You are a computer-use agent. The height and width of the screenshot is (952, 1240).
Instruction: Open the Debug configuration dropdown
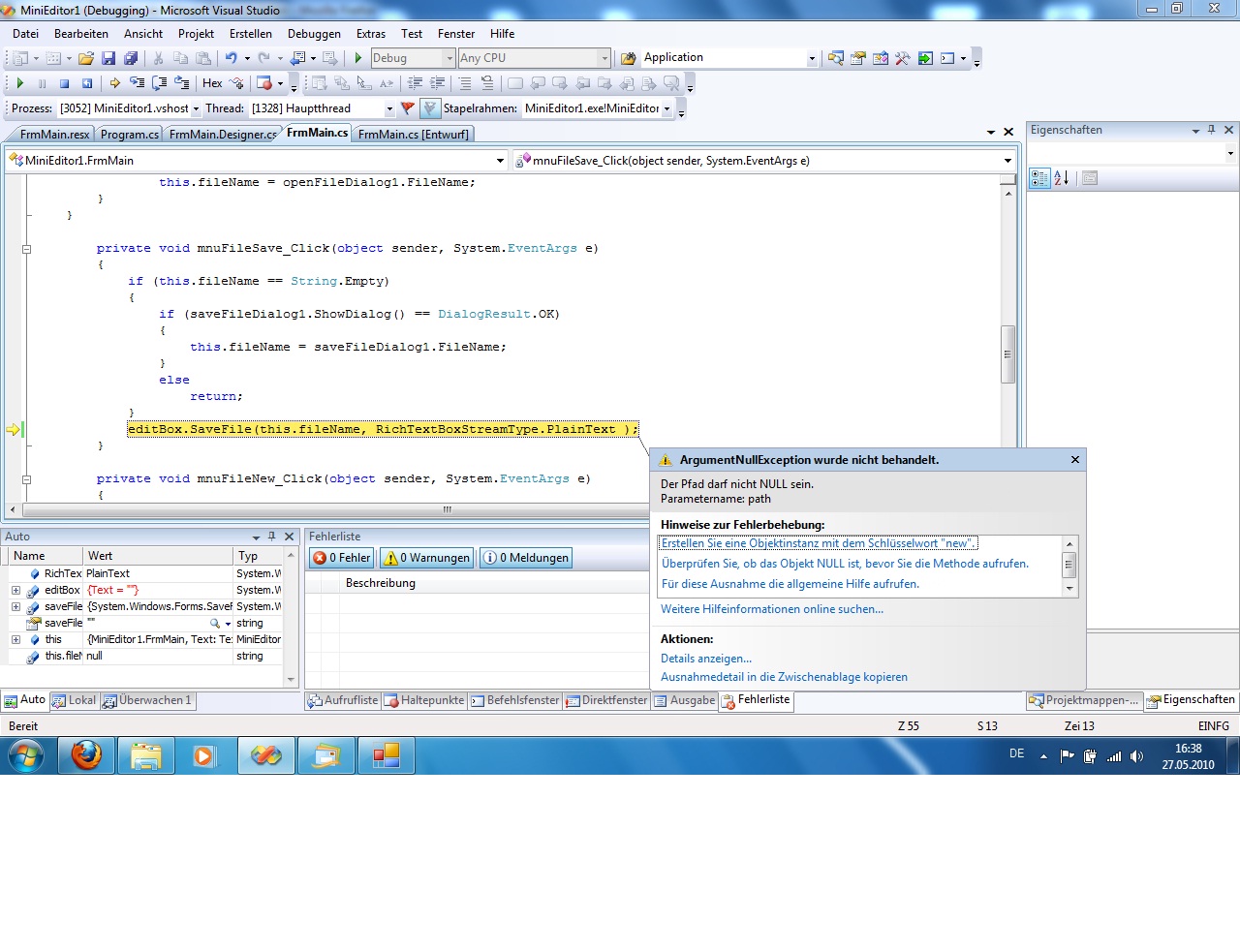click(449, 58)
